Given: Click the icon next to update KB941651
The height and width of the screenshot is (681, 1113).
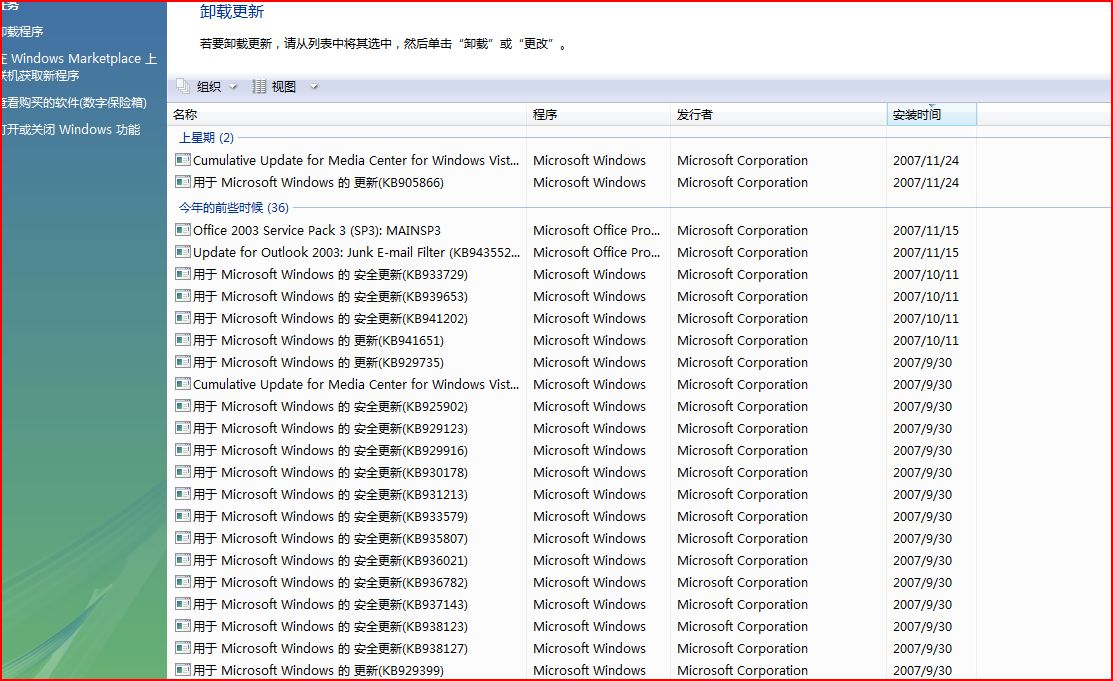Looking at the screenshot, I should coord(182,340).
